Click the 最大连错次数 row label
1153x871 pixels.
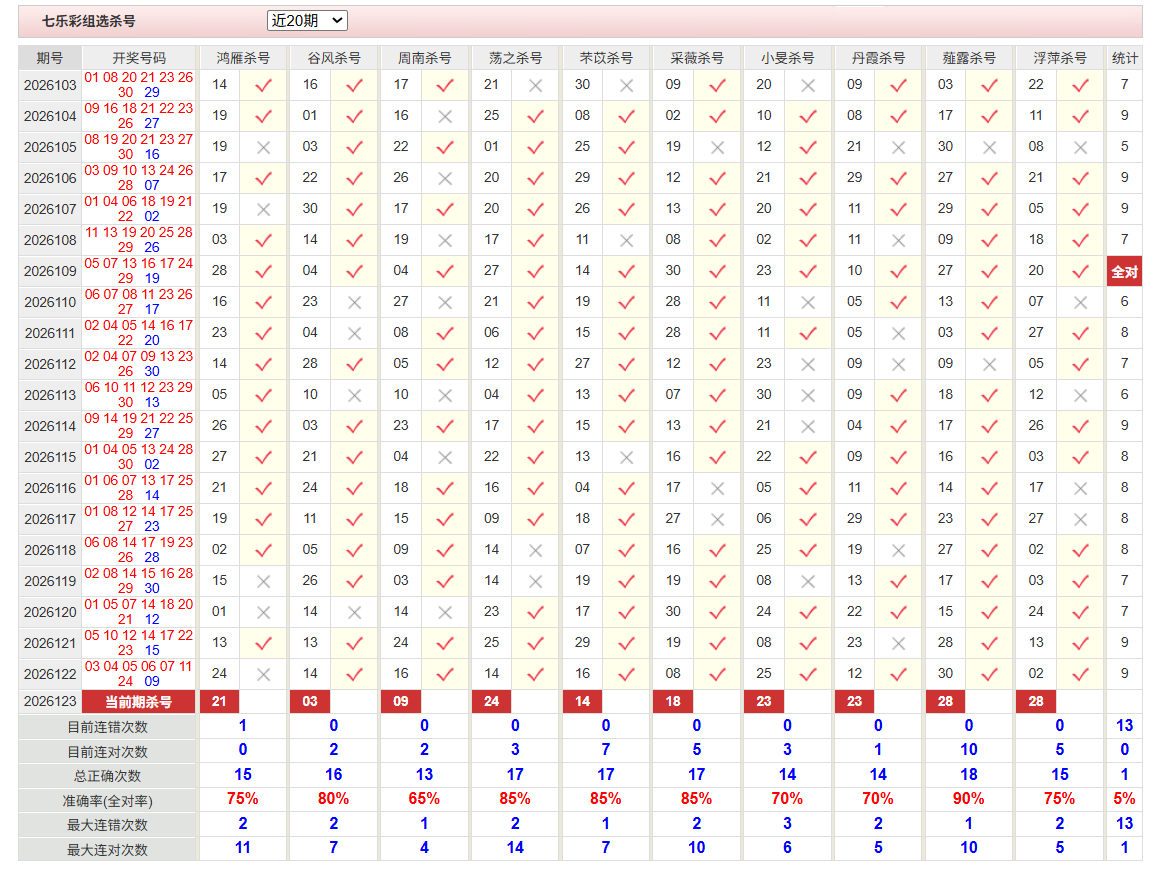107,825
